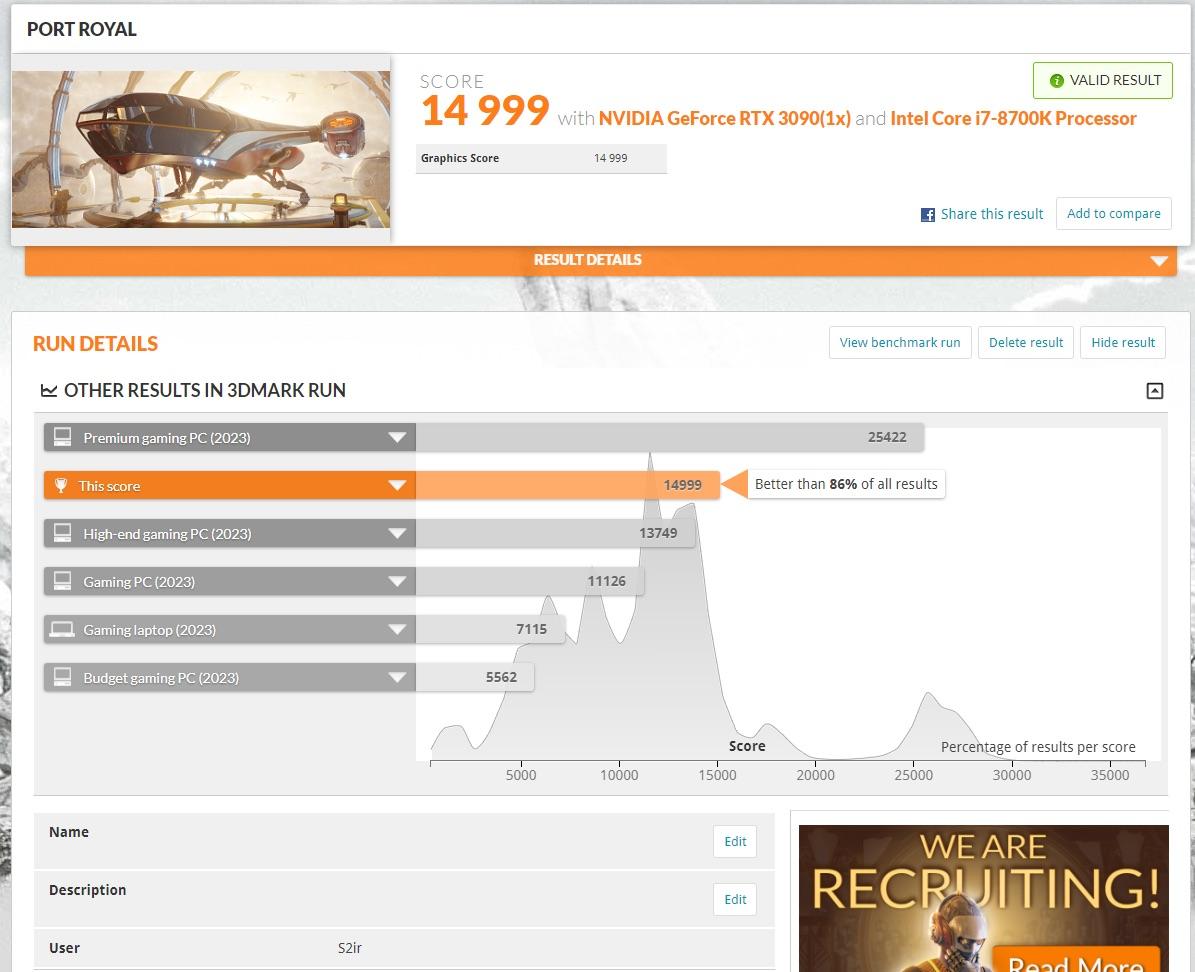Click the Percentage of results per score label
This screenshot has width=1195, height=972.
pos(1038,747)
